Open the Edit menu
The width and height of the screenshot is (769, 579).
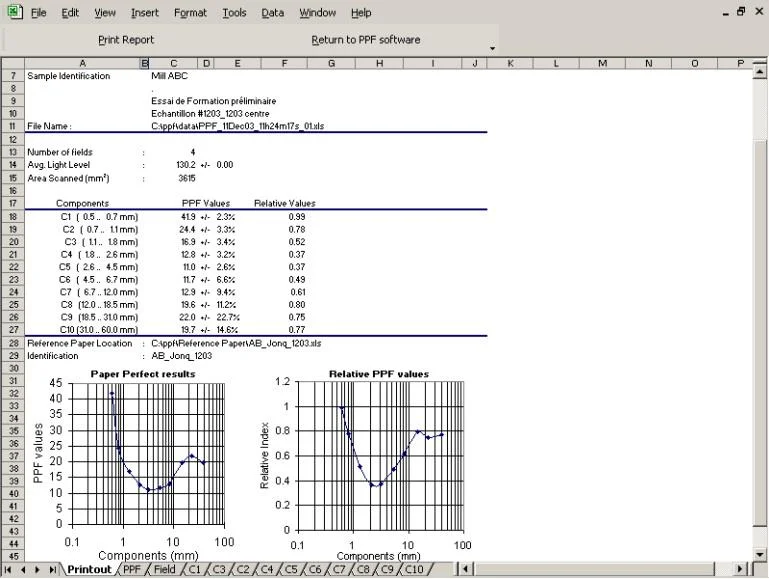coord(70,13)
